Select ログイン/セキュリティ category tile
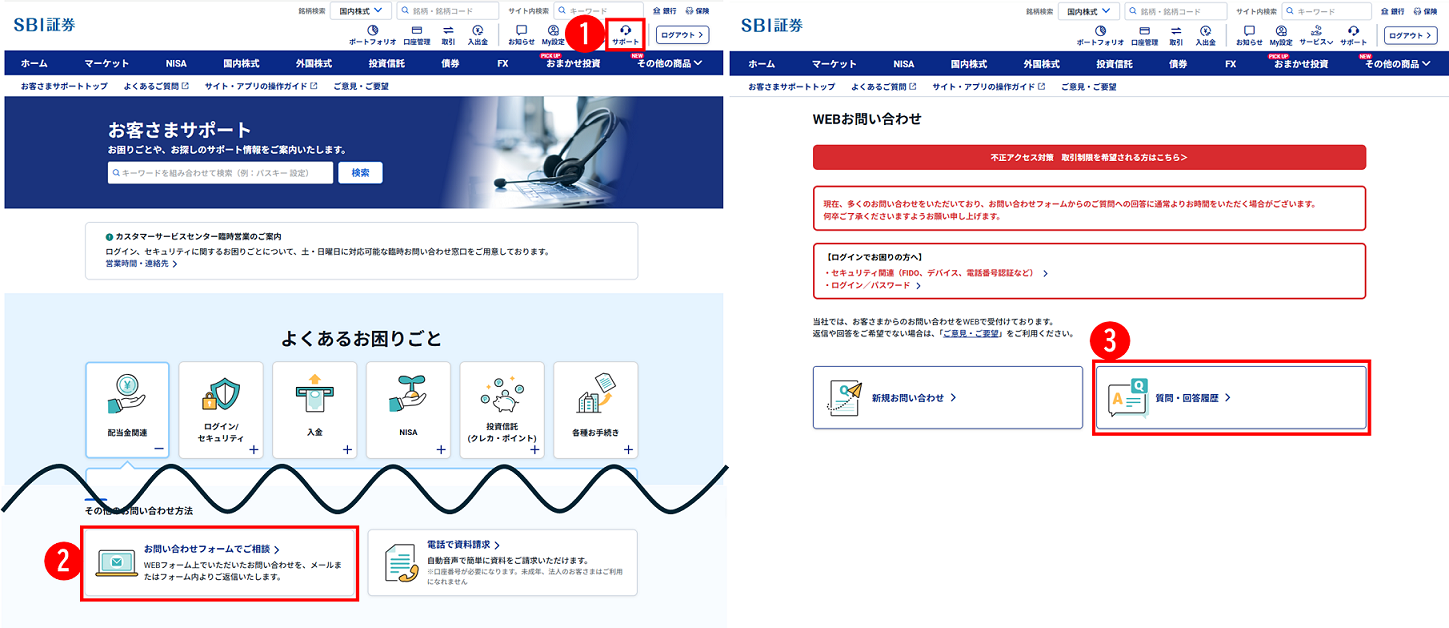 click(221, 410)
